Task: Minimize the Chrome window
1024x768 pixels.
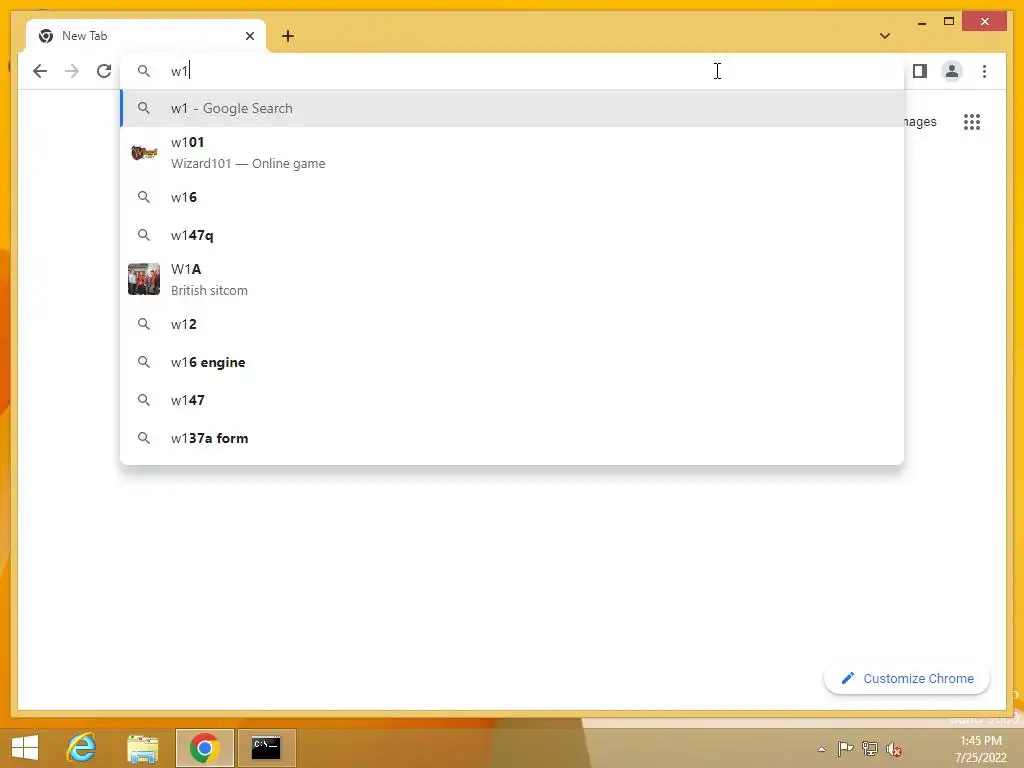Action: [x=921, y=22]
